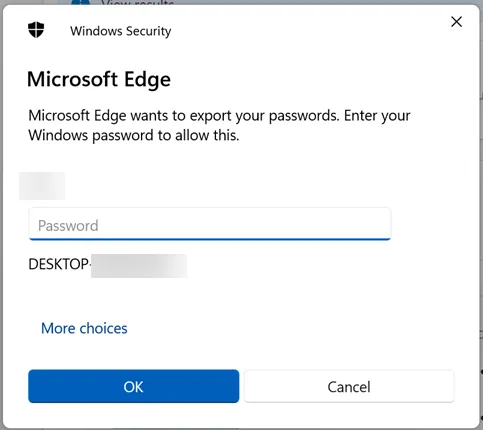Click the 'Security' word in title bar
This screenshot has width=483, height=430.
[149, 31]
